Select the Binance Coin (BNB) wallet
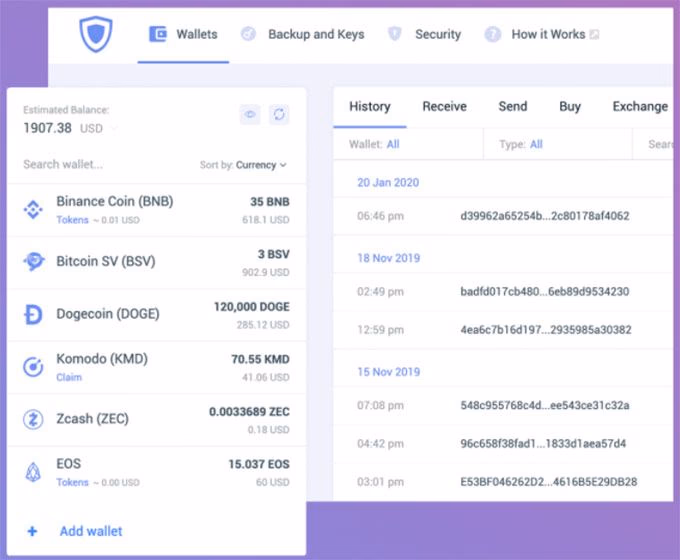 pyautogui.click(x=114, y=201)
